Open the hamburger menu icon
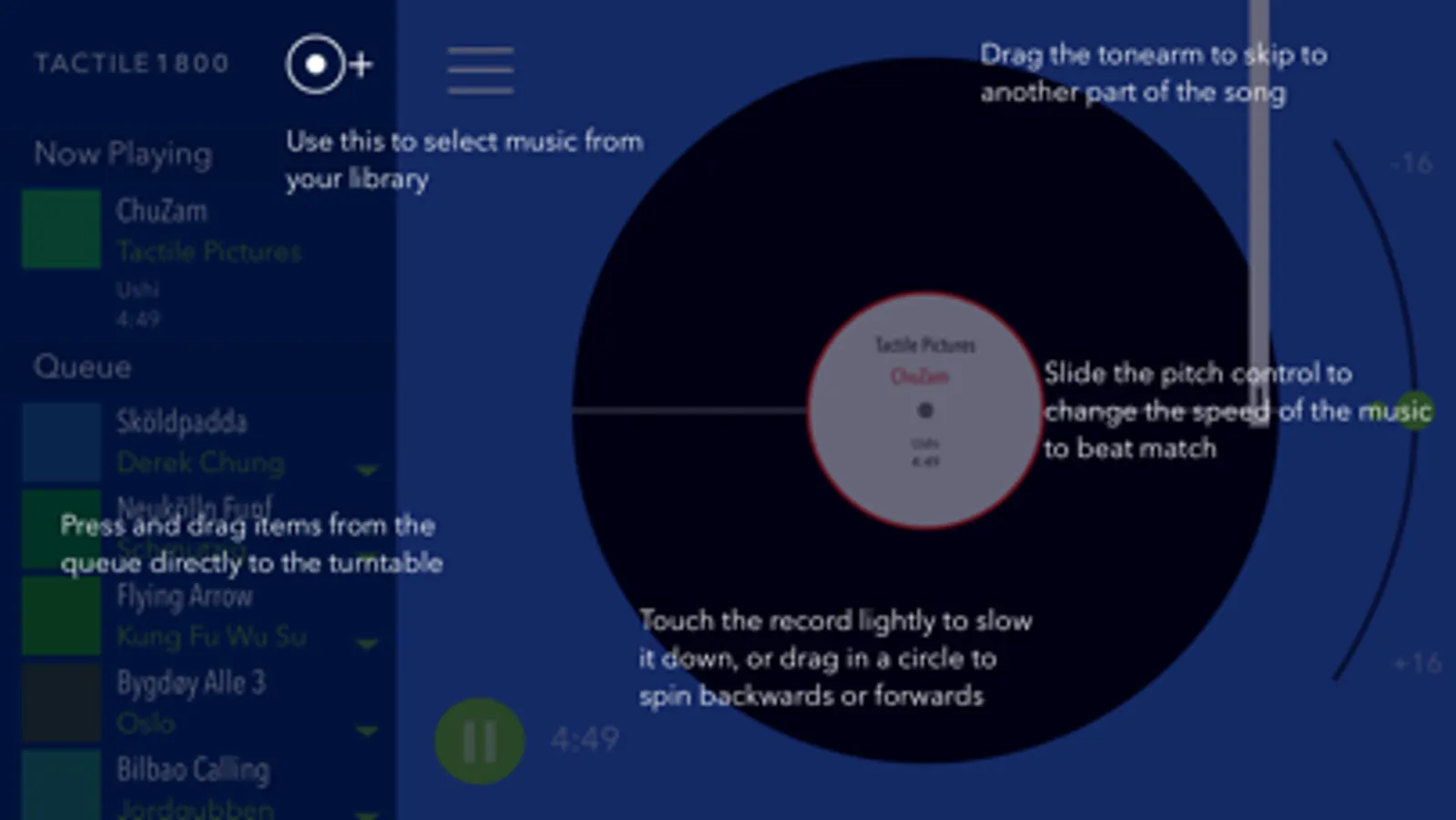Viewport: 1456px width, 820px height. (480, 70)
